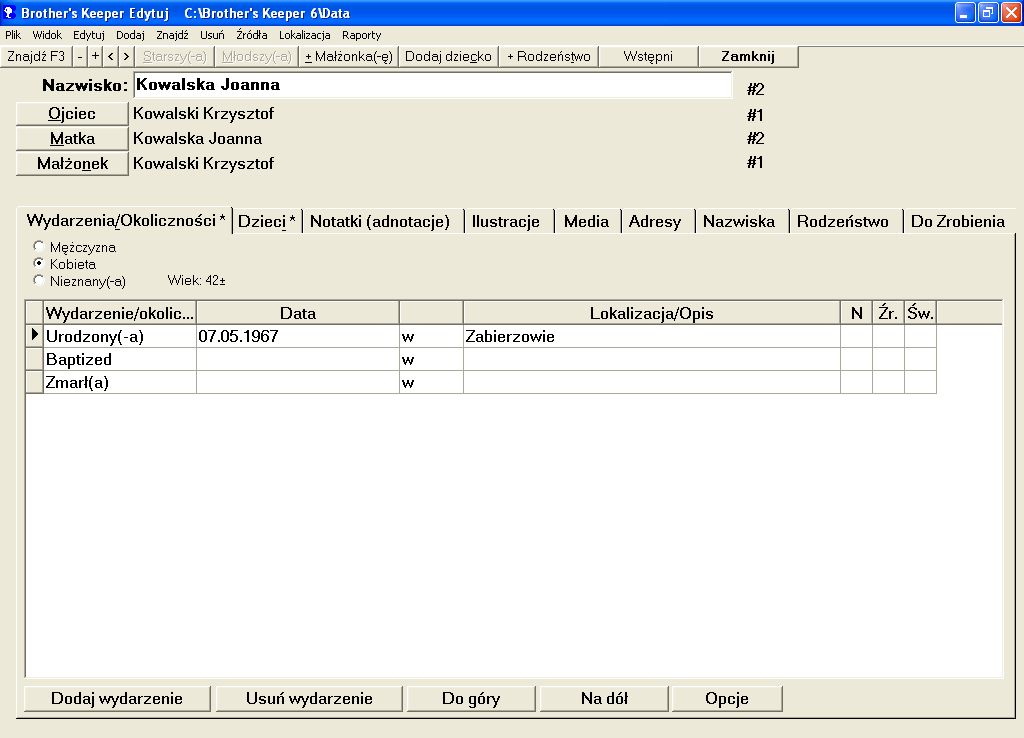Open the Raporty menu
The width and height of the screenshot is (1024, 738).
coord(361,35)
